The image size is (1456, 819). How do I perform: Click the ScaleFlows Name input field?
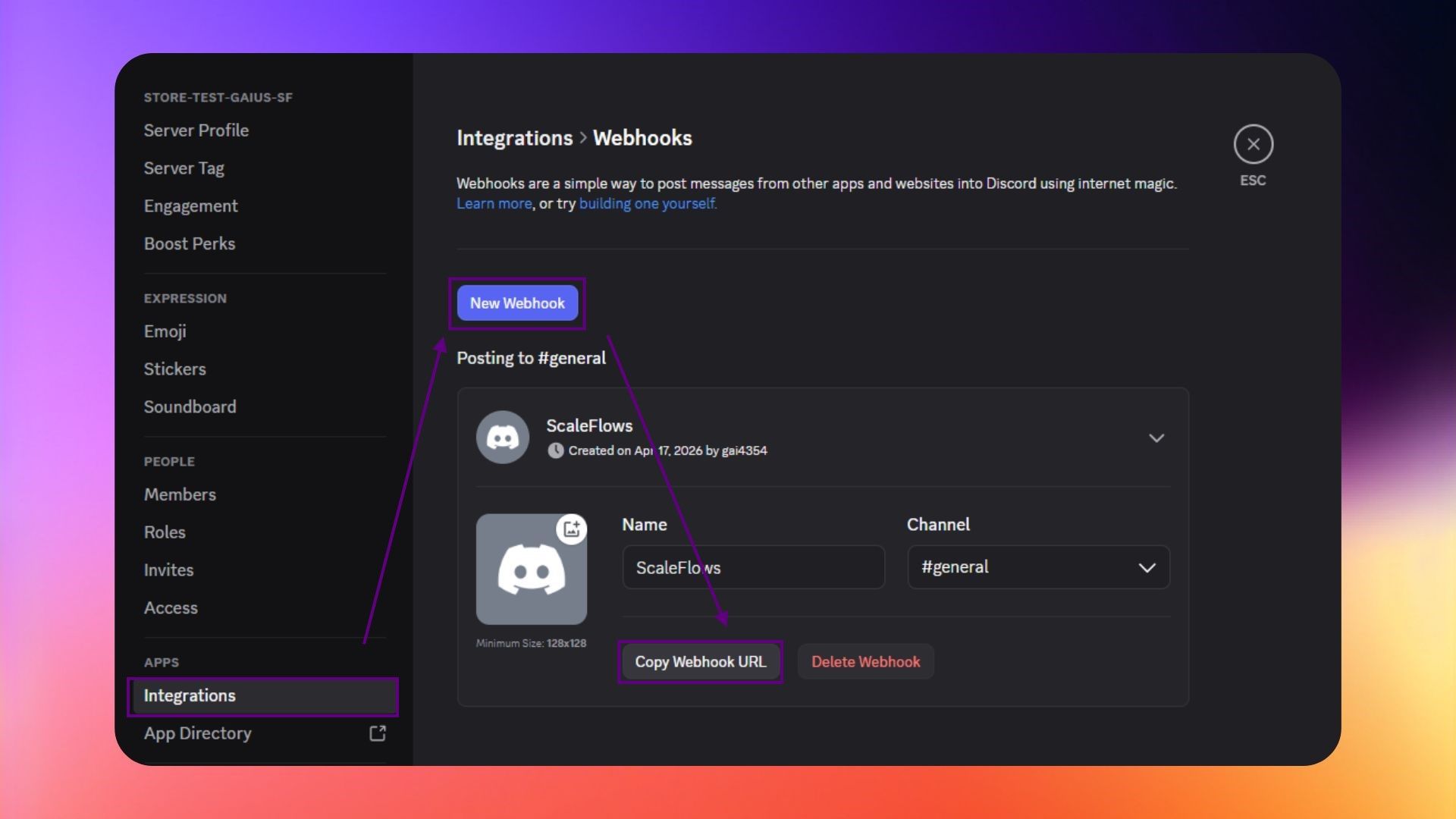pos(753,567)
